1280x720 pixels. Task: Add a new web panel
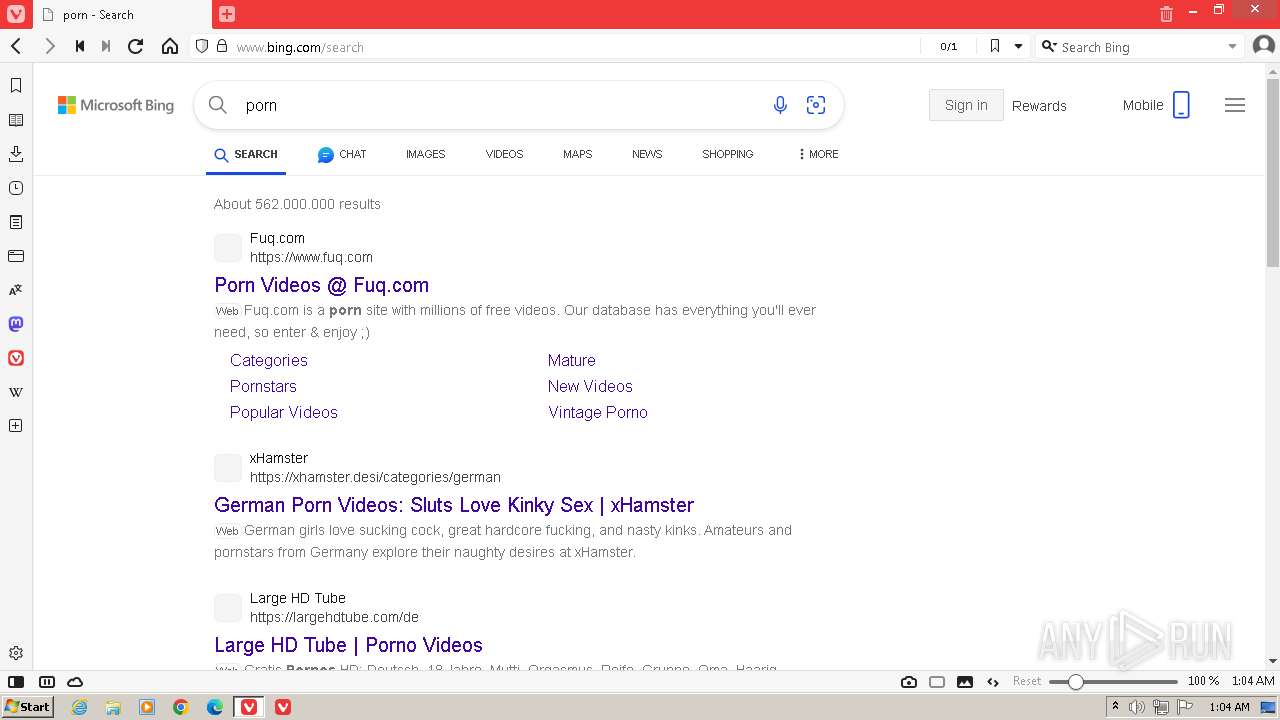(16, 426)
